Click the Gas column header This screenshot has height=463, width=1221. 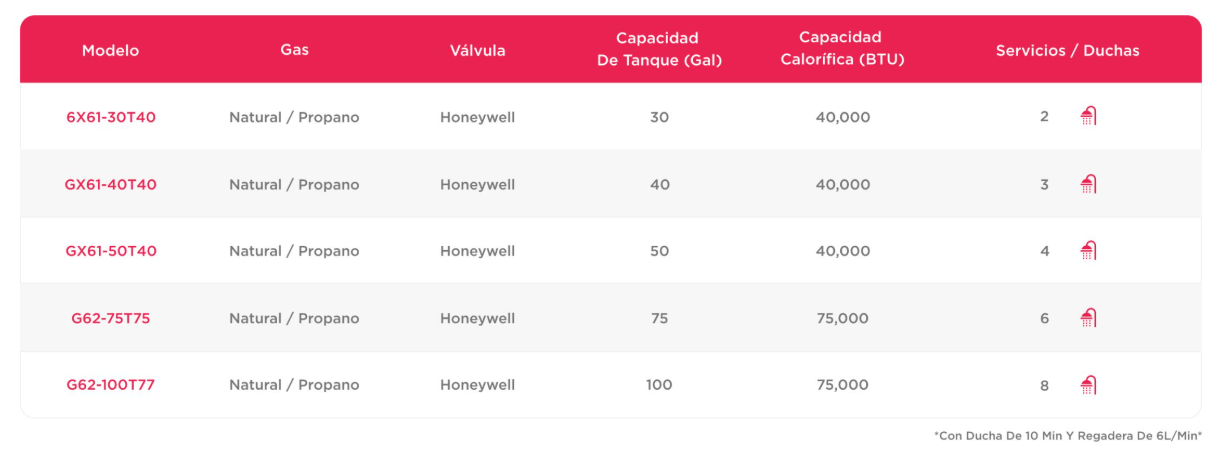click(295, 50)
